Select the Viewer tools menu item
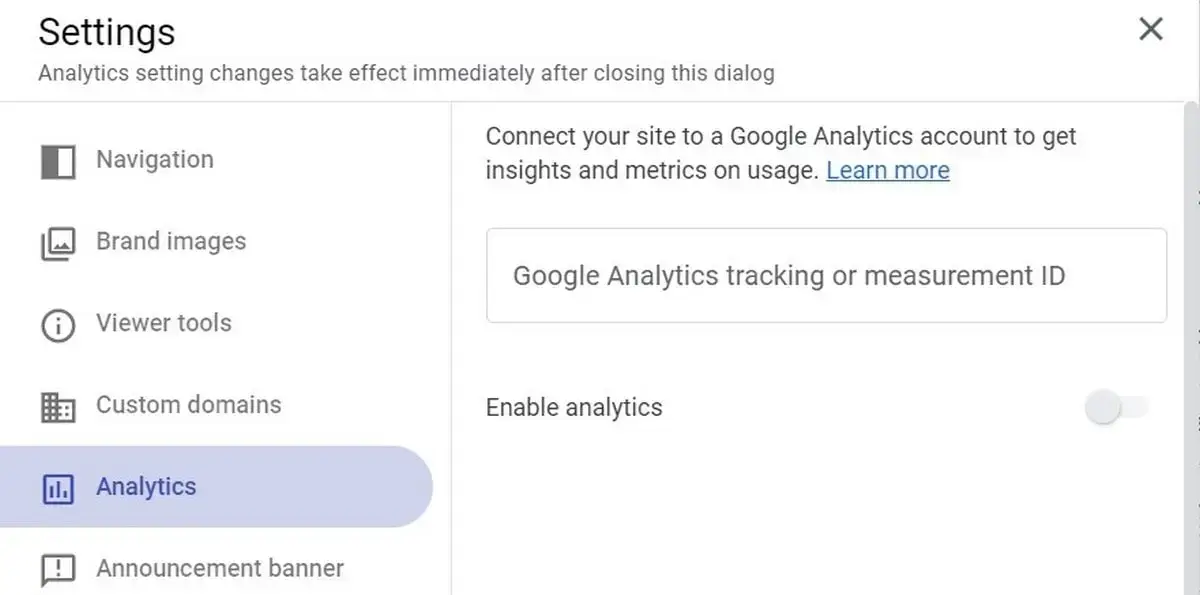 coord(163,323)
